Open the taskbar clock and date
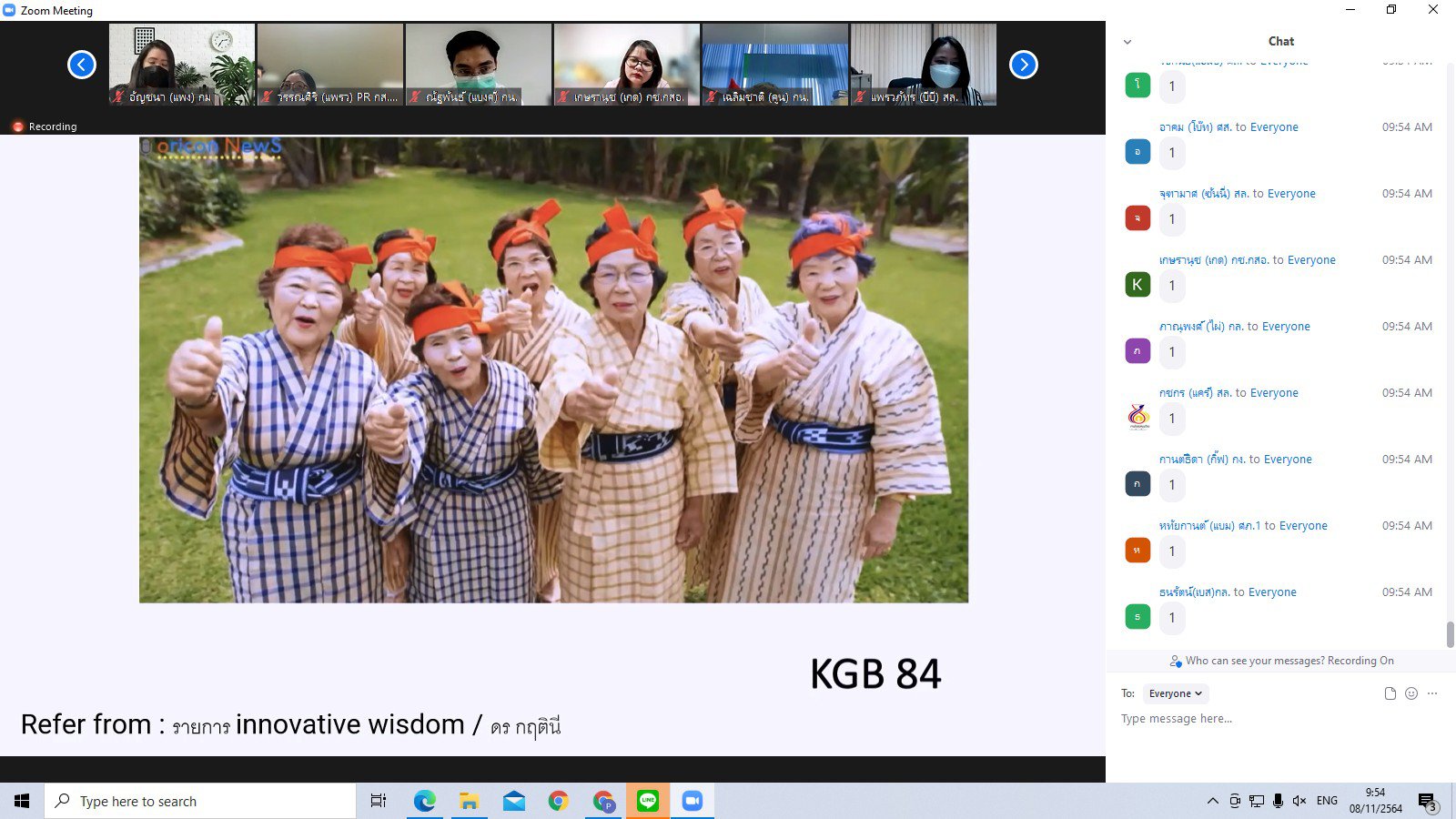The width and height of the screenshot is (1456, 819). point(1375,801)
